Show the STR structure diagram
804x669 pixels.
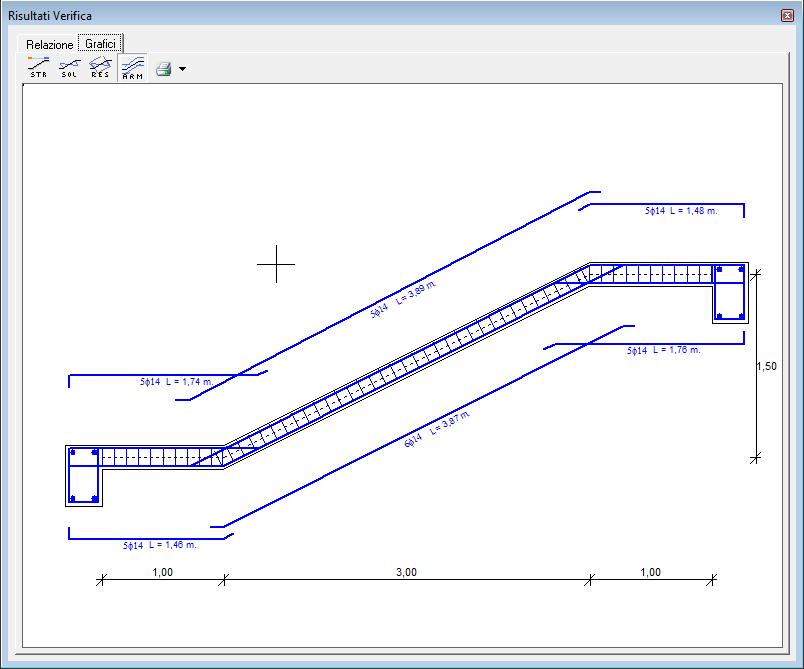pyautogui.click(x=38, y=67)
